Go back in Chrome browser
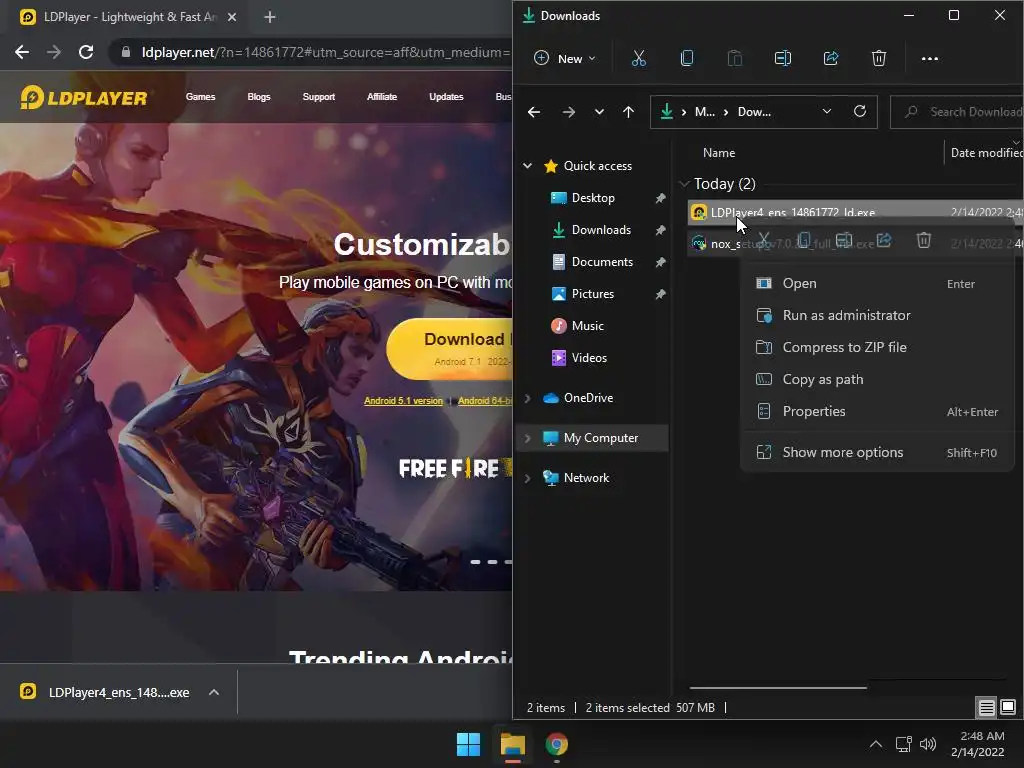Screen dimensions: 1024x768 (22, 52)
